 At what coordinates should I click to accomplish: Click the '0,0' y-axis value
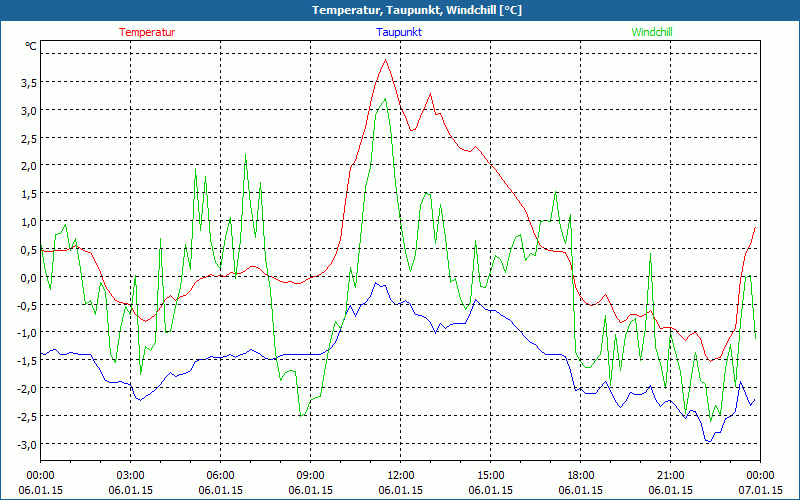click(28, 278)
